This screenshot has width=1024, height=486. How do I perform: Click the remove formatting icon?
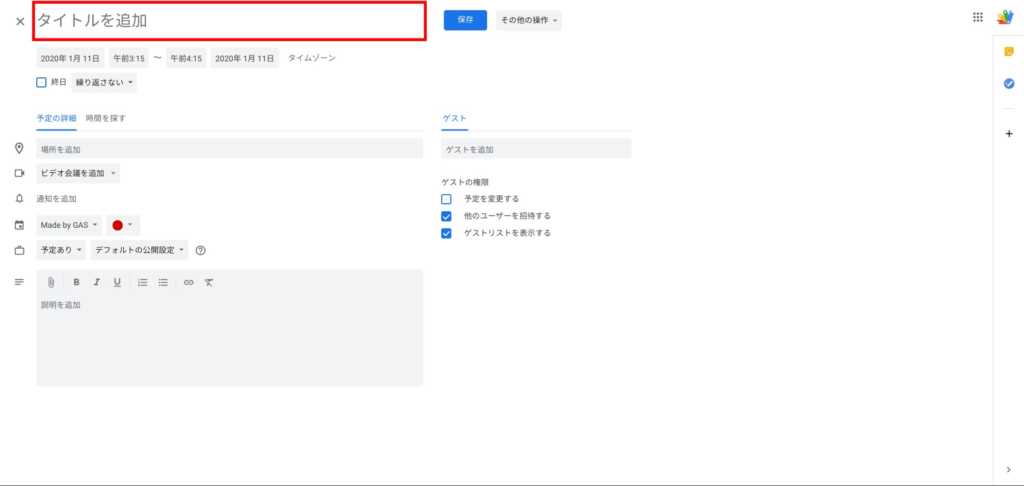click(208, 283)
